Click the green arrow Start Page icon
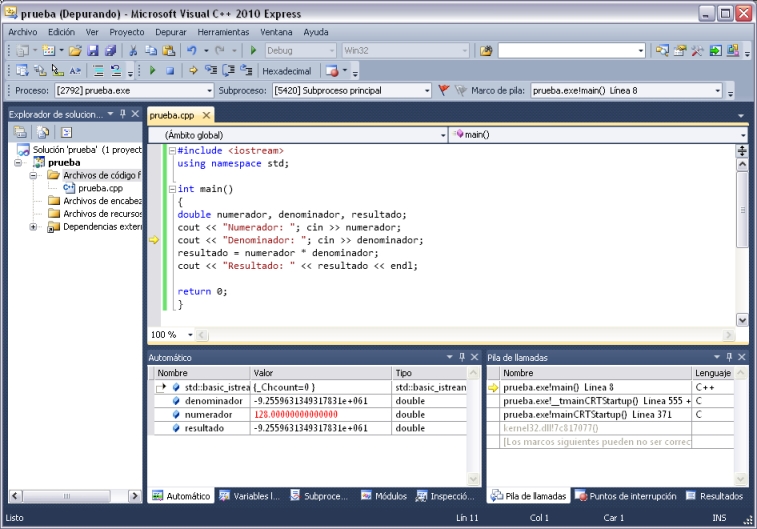This screenshot has width=757, height=529. point(715,50)
